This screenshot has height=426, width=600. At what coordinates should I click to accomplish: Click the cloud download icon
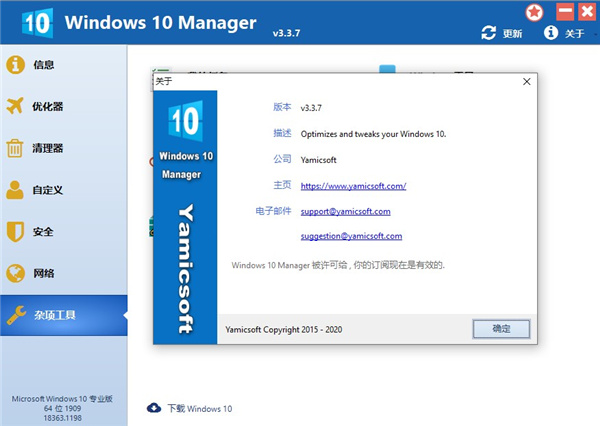click(x=154, y=408)
